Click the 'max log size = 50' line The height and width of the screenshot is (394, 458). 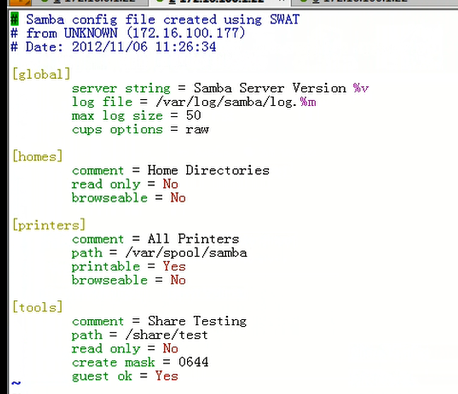[136, 116]
